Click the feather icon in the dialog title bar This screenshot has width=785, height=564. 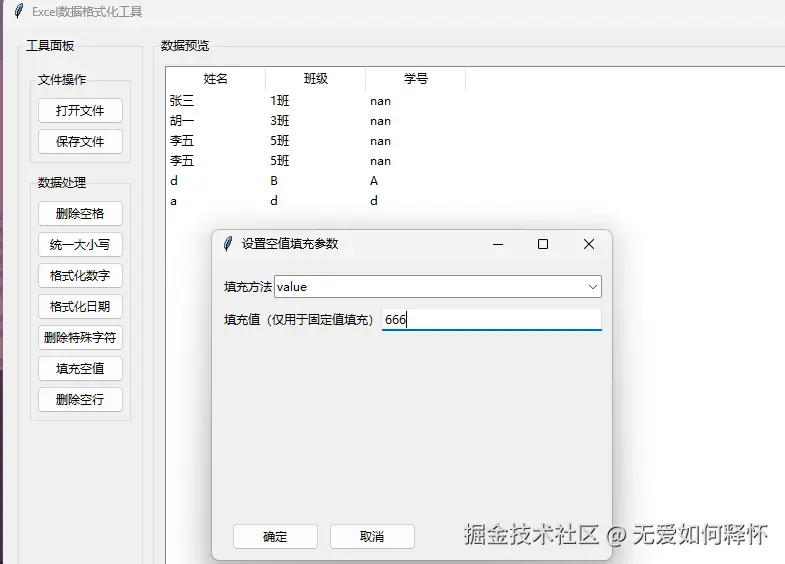click(x=228, y=244)
